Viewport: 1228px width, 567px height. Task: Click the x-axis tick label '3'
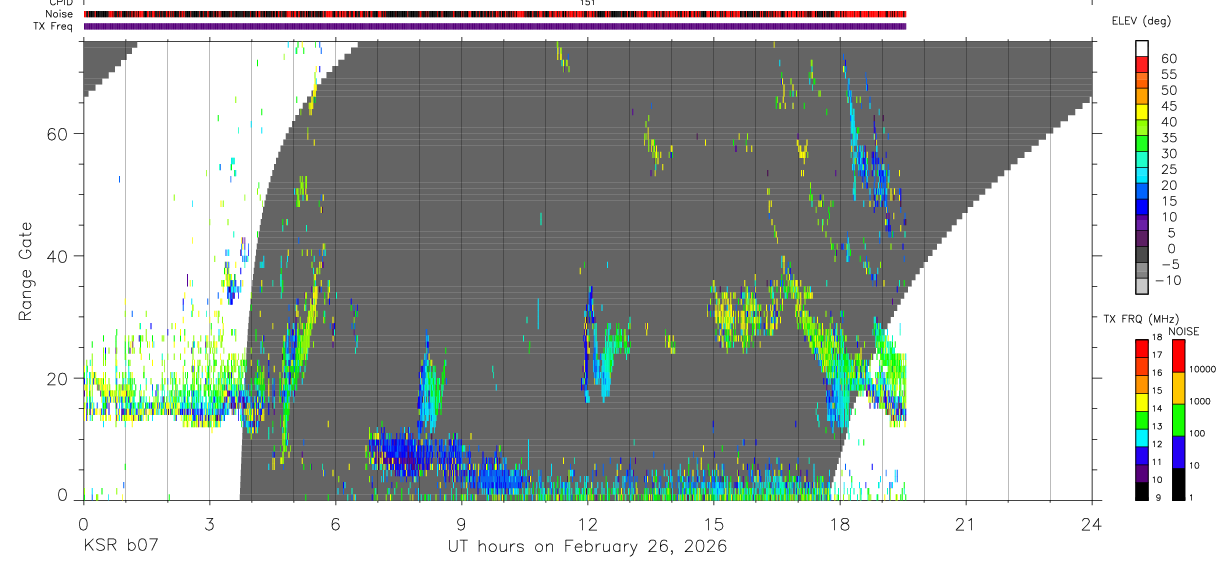(x=209, y=524)
